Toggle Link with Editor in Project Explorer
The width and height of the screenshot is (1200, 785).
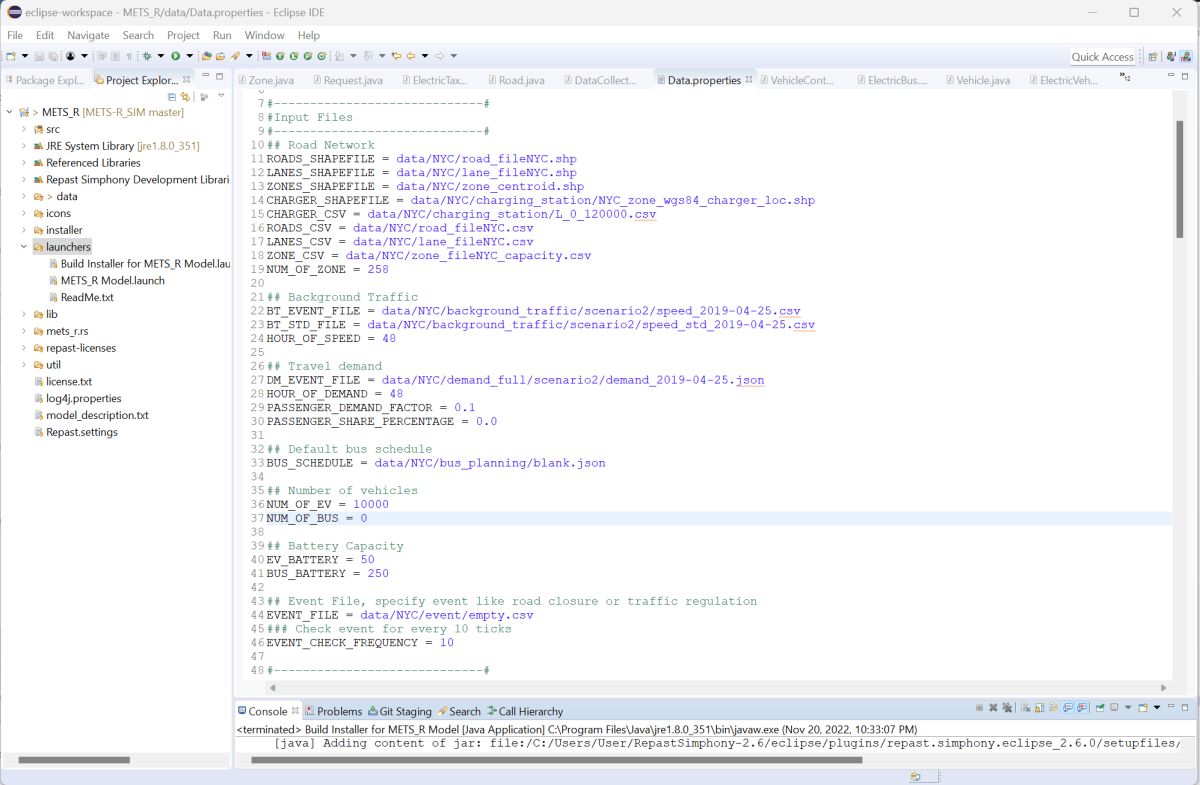(185, 96)
